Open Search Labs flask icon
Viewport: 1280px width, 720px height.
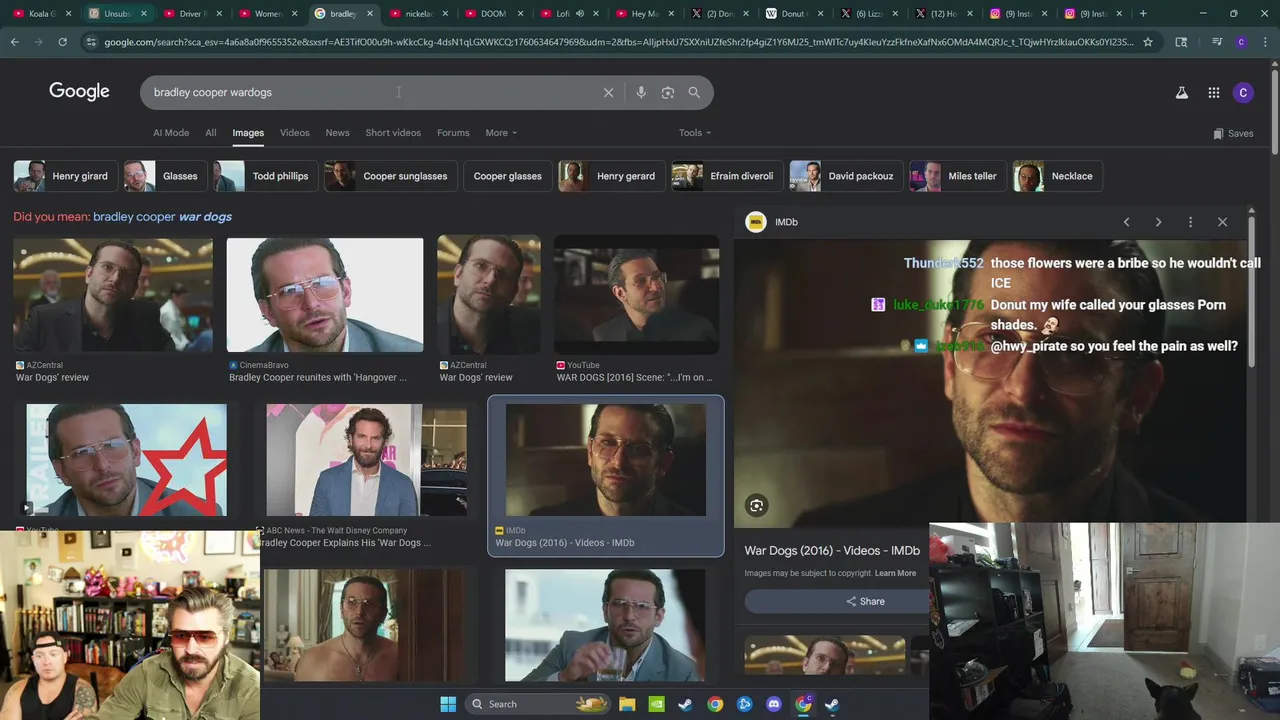[x=1181, y=92]
